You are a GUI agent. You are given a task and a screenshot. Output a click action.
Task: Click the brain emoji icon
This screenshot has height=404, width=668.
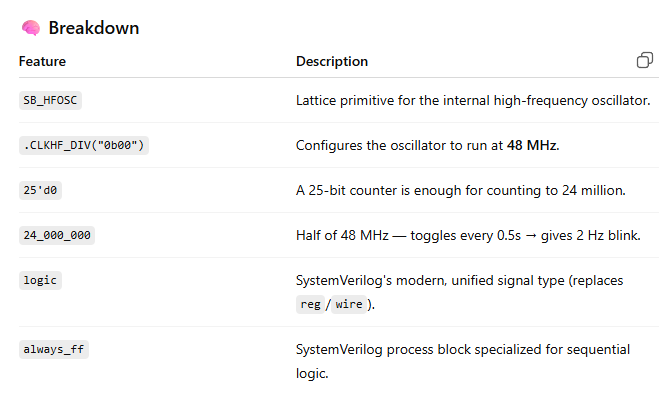30,28
